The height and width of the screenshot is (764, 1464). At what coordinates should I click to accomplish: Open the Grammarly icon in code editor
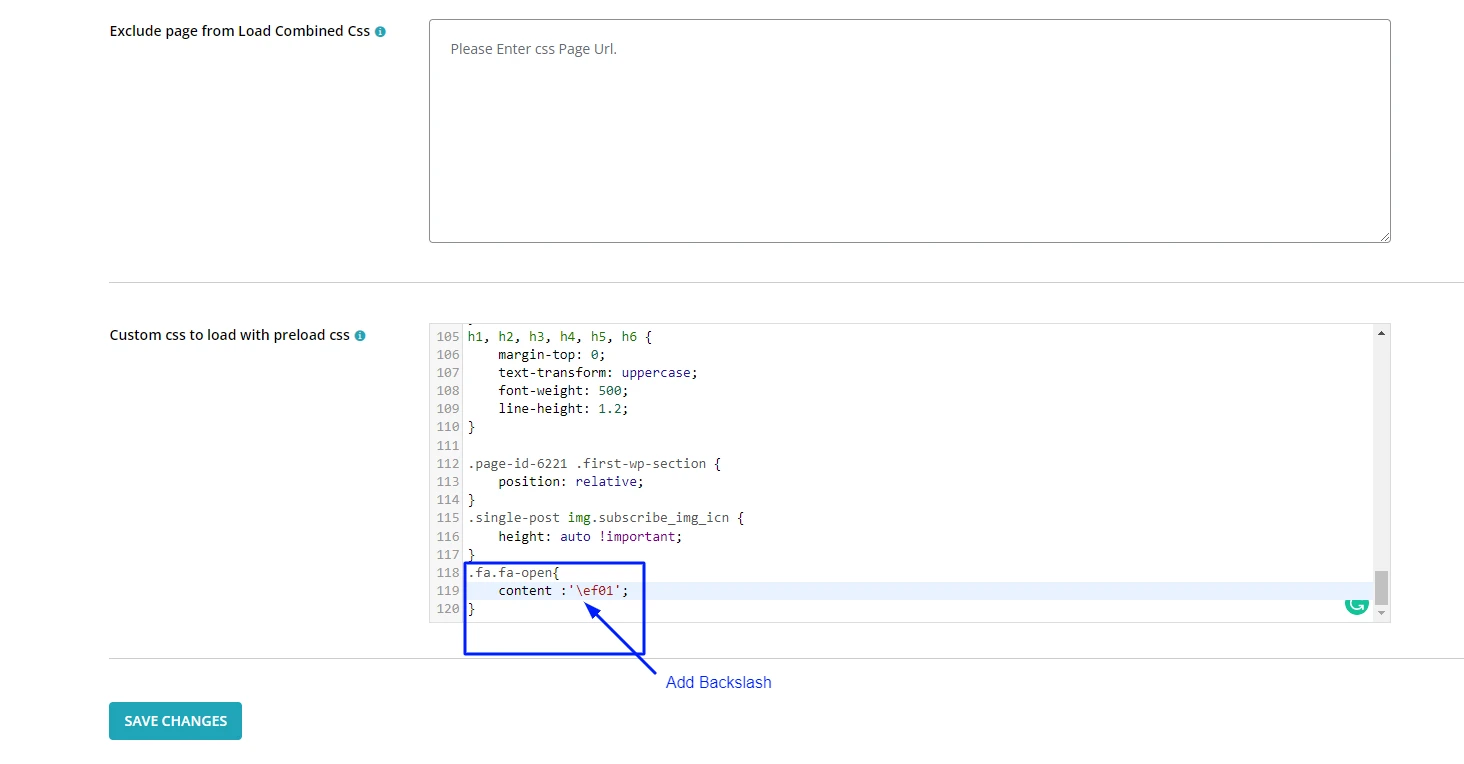(x=1356, y=603)
